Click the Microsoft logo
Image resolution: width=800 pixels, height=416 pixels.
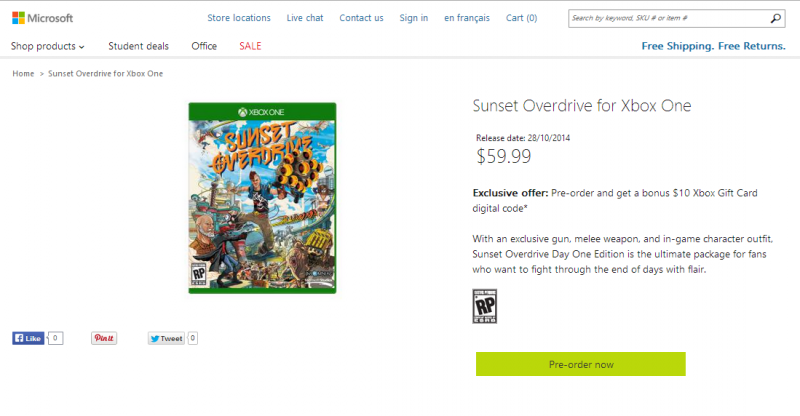(43, 18)
